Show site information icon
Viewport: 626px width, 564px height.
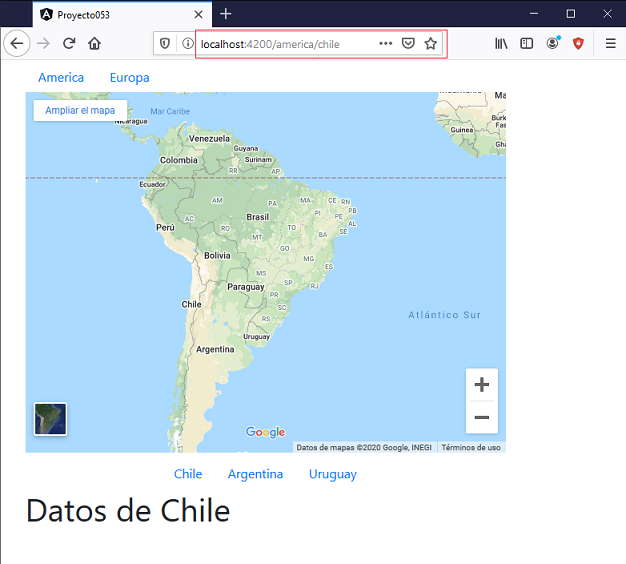(187, 43)
